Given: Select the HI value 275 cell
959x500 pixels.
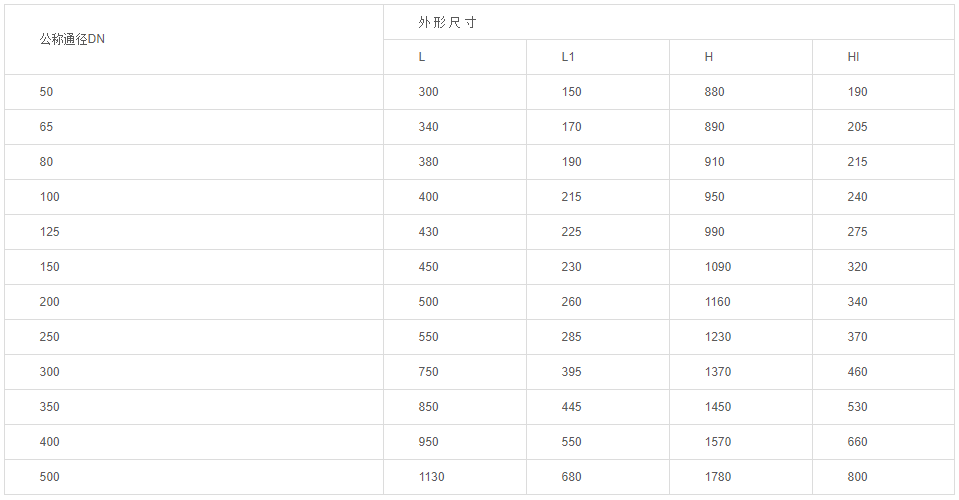Looking at the screenshot, I should click(857, 232).
